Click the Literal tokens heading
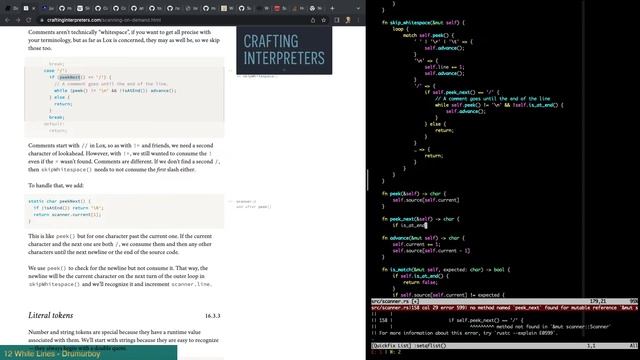The height and width of the screenshot is (360, 640). click(x=51, y=315)
